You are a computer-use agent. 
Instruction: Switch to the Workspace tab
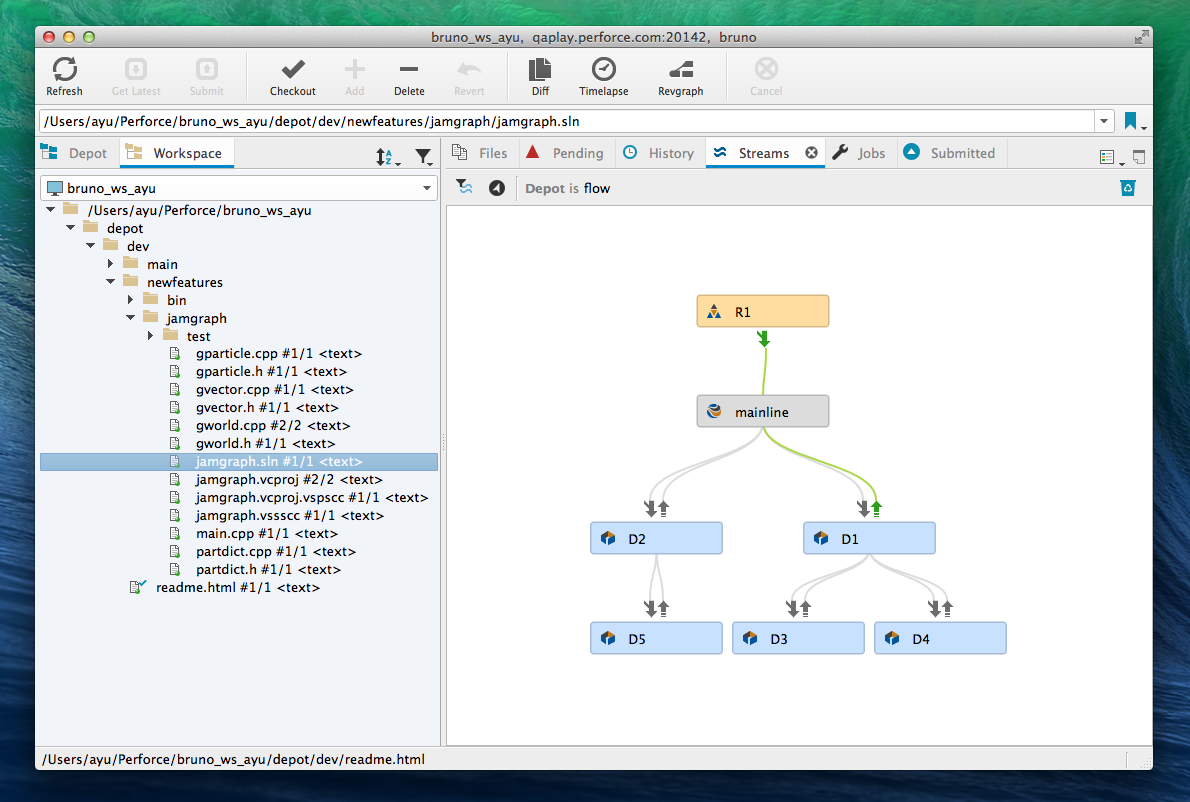(177, 153)
